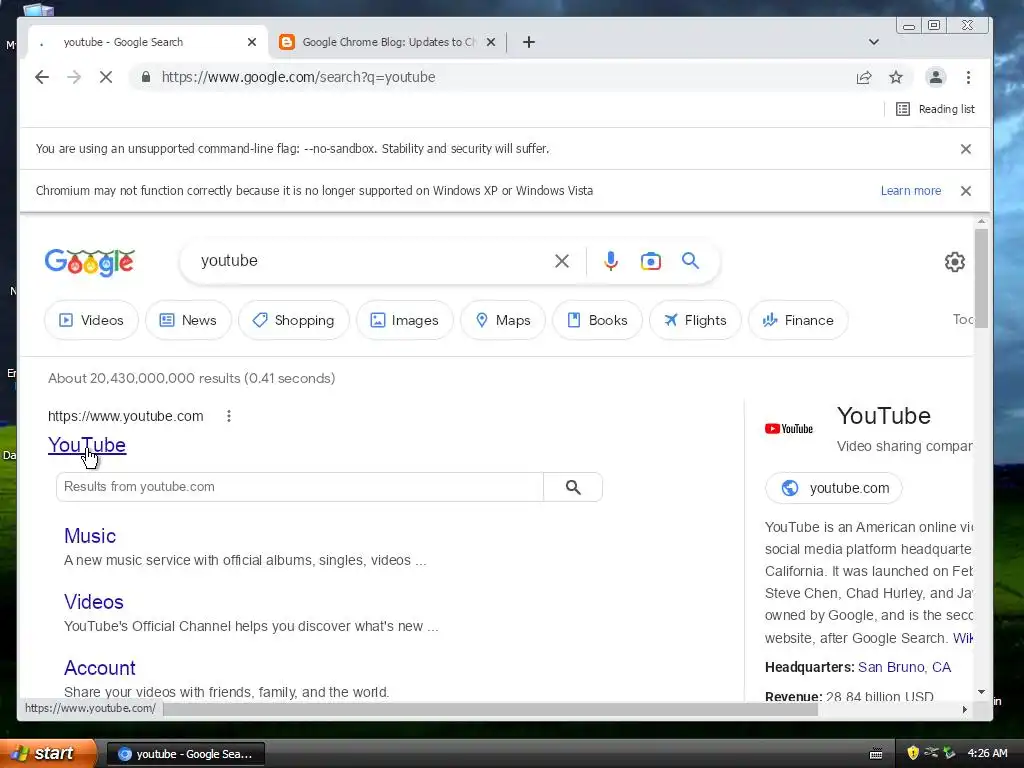Viewport: 1024px width, 768px height.
Task: Switch to Finance results
Action: point(798,320)
